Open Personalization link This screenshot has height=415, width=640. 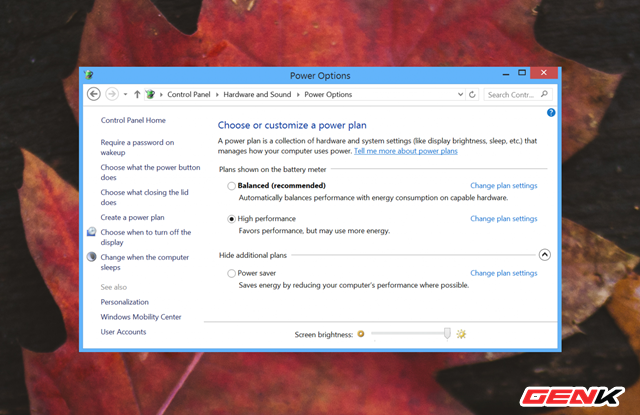124,302
